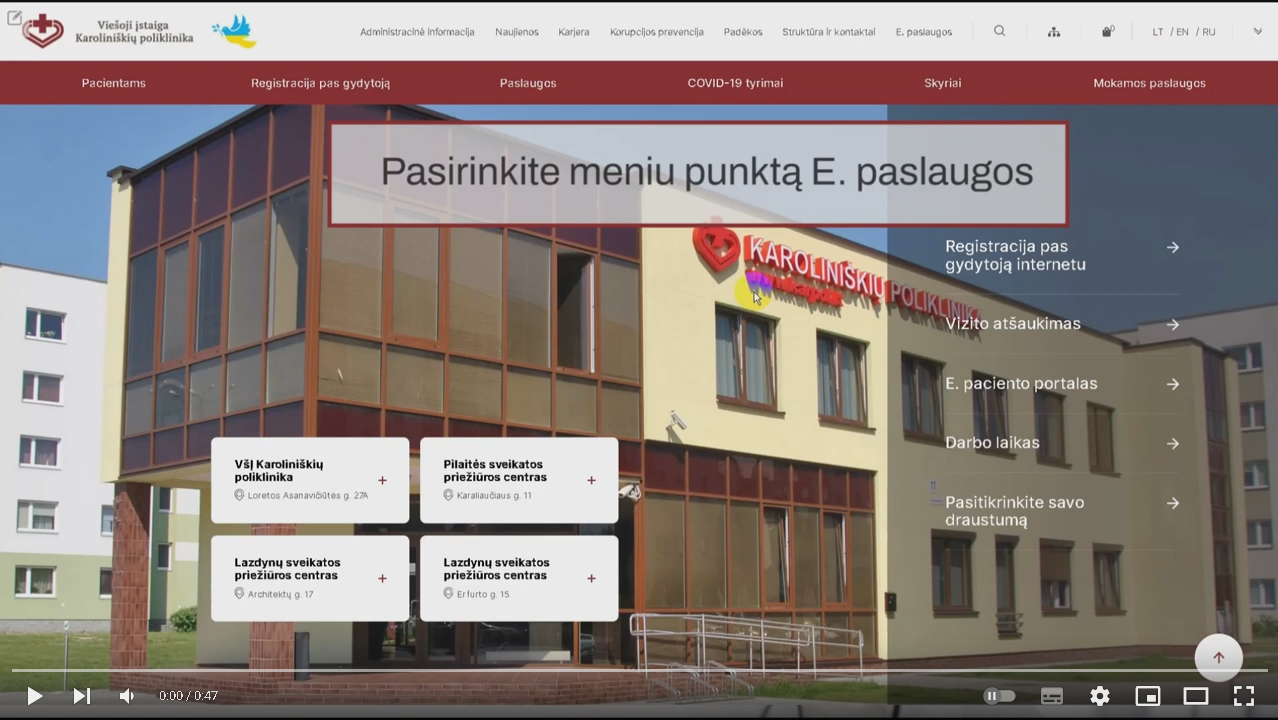Image resolution: width=1278 pixels, height=720 pixels.
Task: Click location pin by Loretos Asanavičiūtės g. 27A
Action: pos(239,495)
